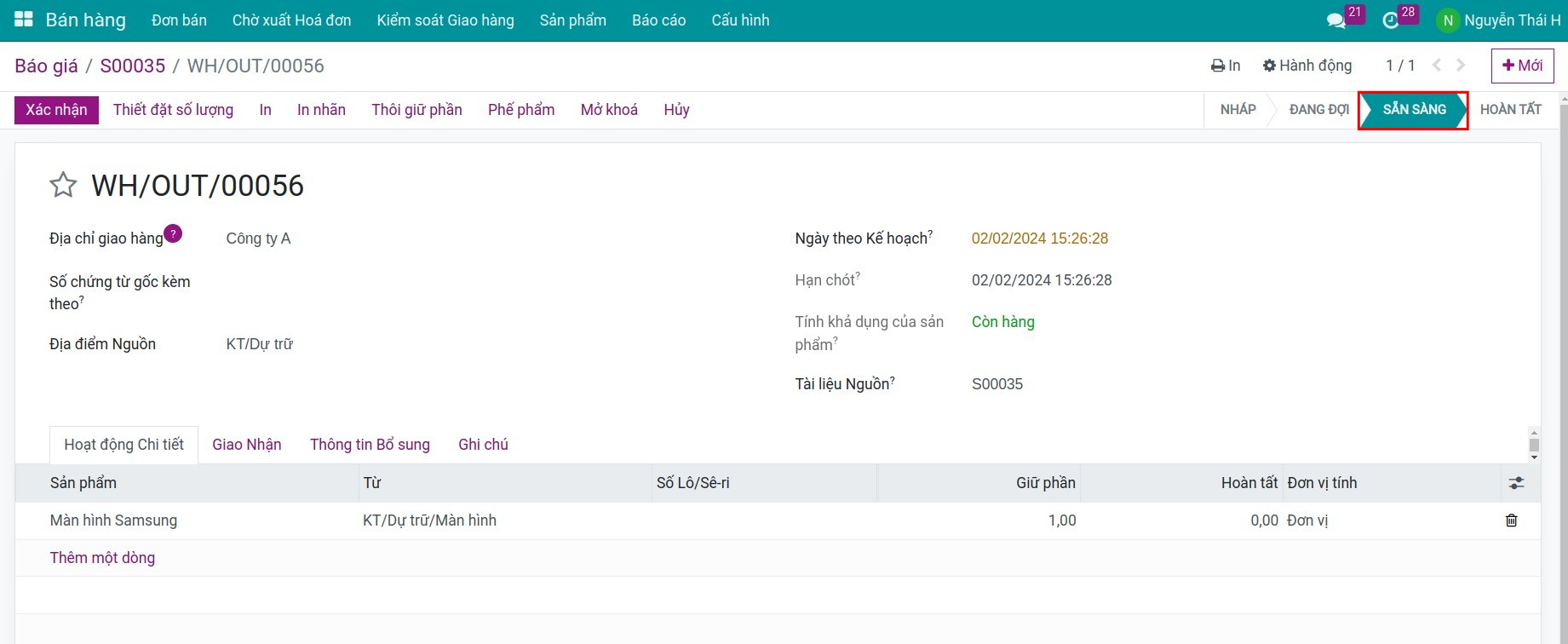Switch to the Giao Nhận tab

[x=246, y=445]
